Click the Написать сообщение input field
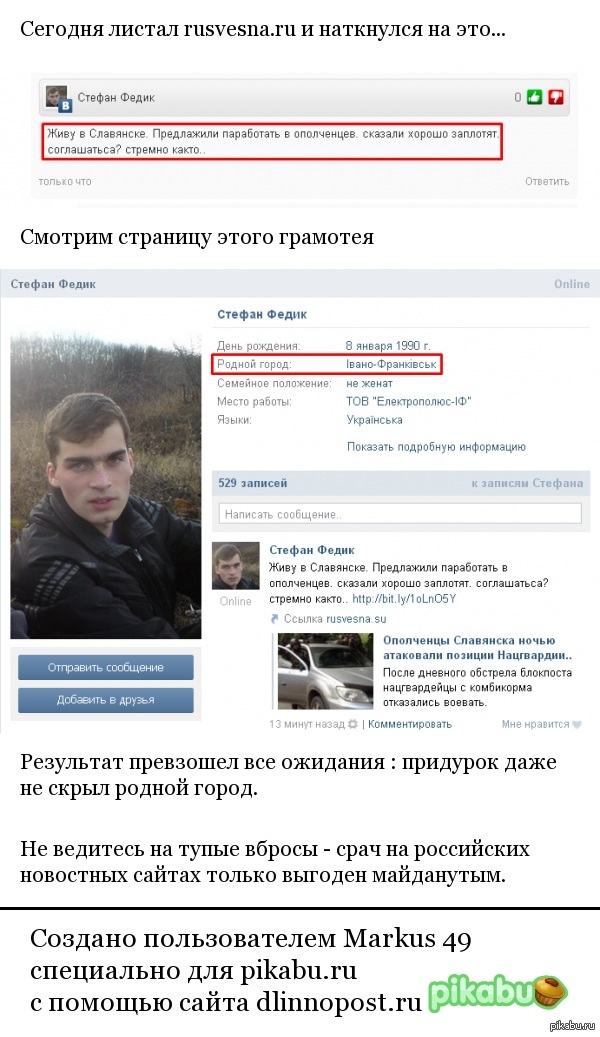Screen dimensions: 600x1037 pos(400,514)
